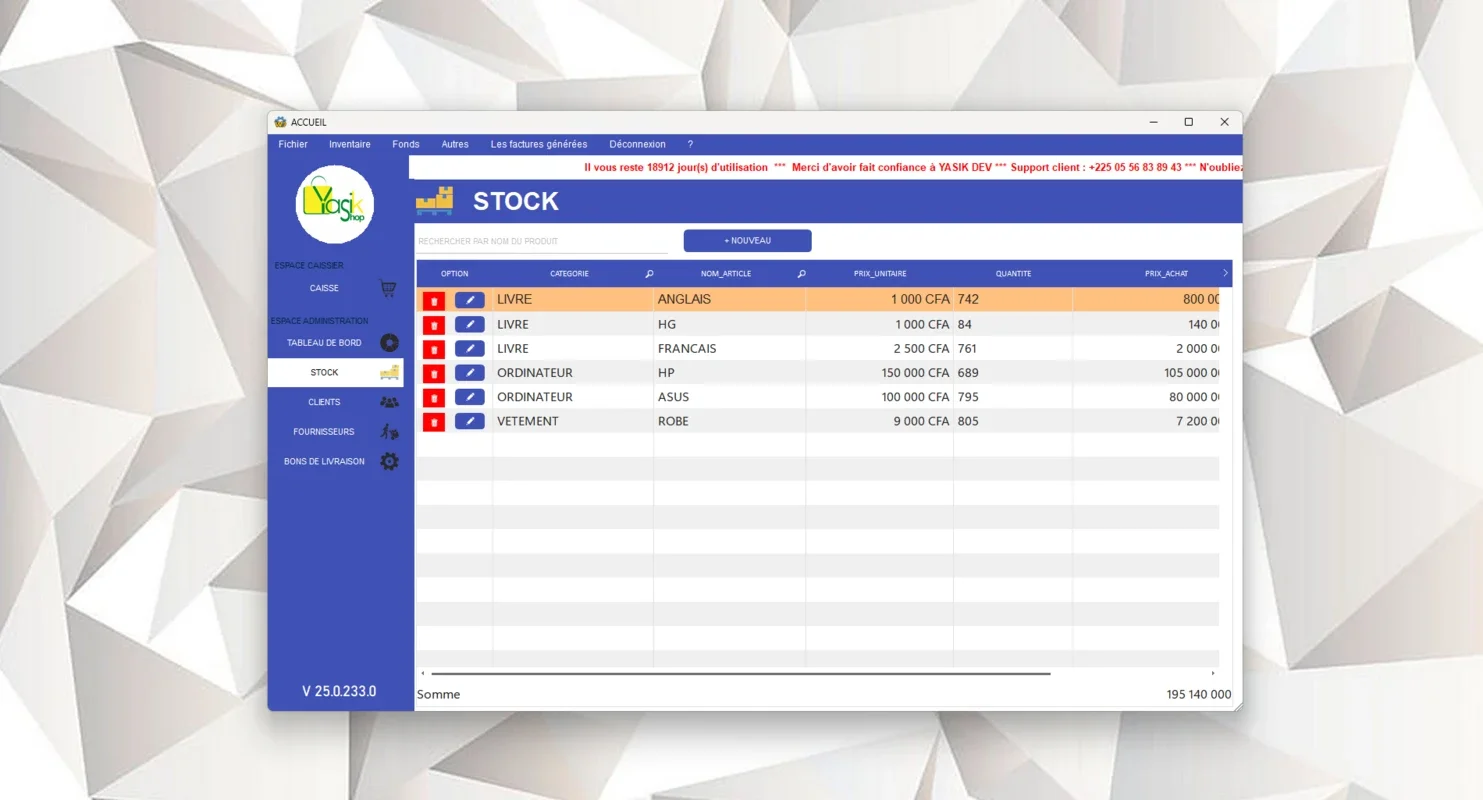The height and width of the screenshot is (800, 1483).
Task: Expand columns with header right chevron
Action: tap(1225, 273)
